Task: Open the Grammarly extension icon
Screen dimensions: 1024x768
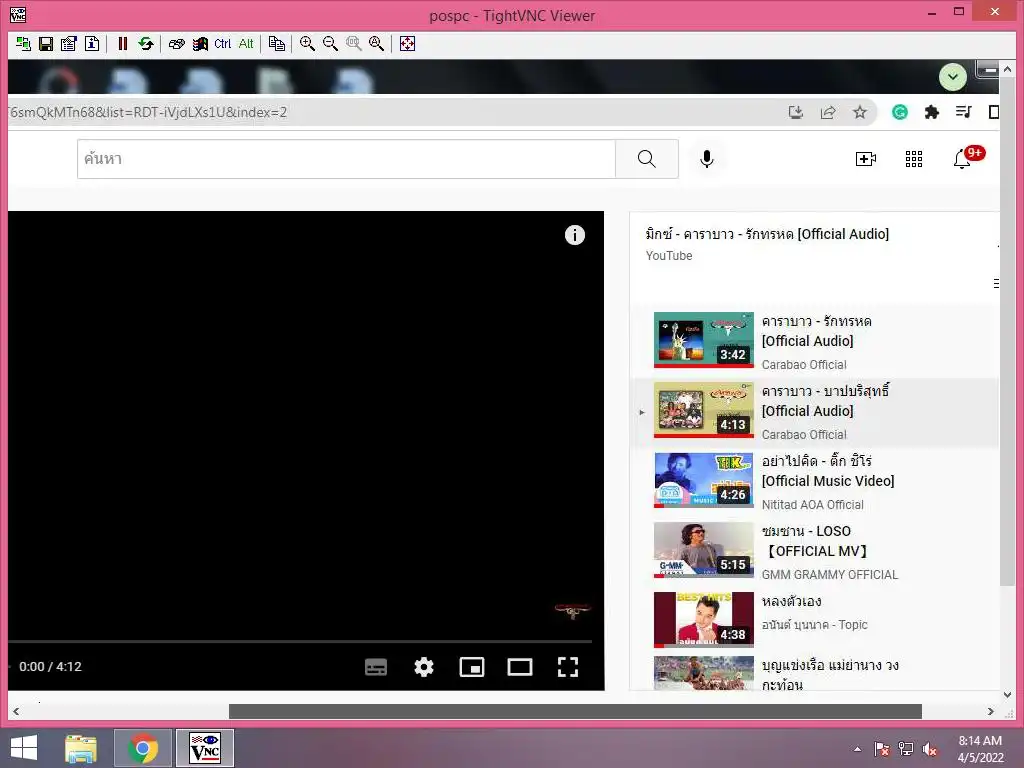Action: [x=900, y=112]
